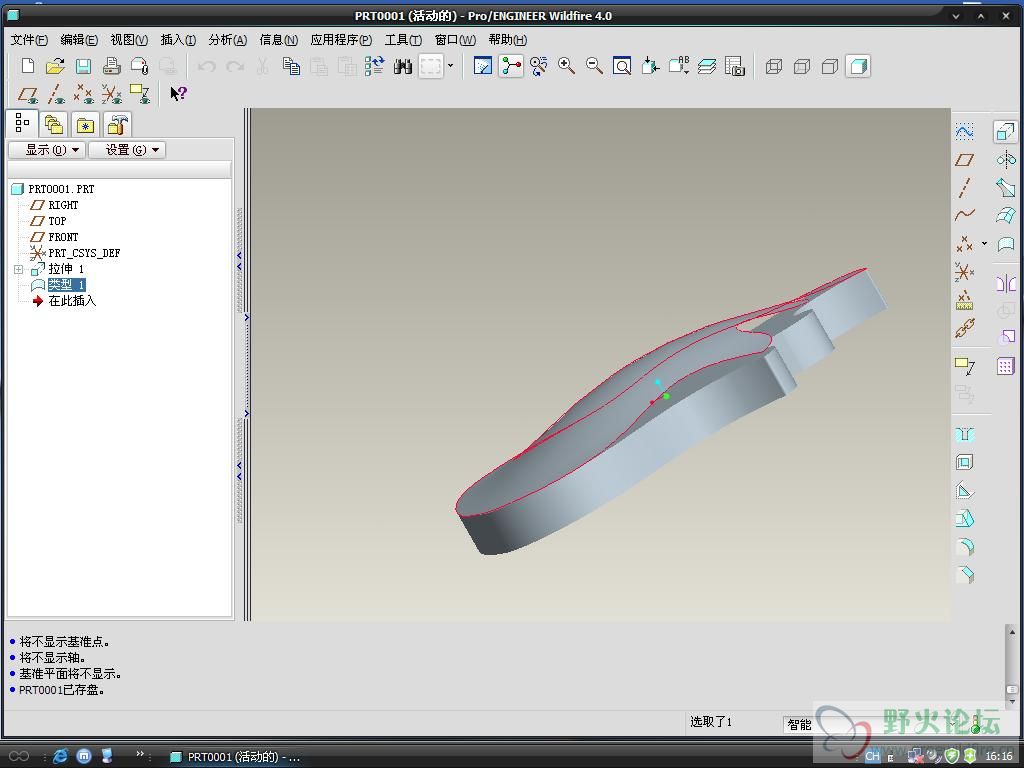Screen dimensions: 1024x768
Task: Select the Shell tool
Action: (x=965, y=462)
